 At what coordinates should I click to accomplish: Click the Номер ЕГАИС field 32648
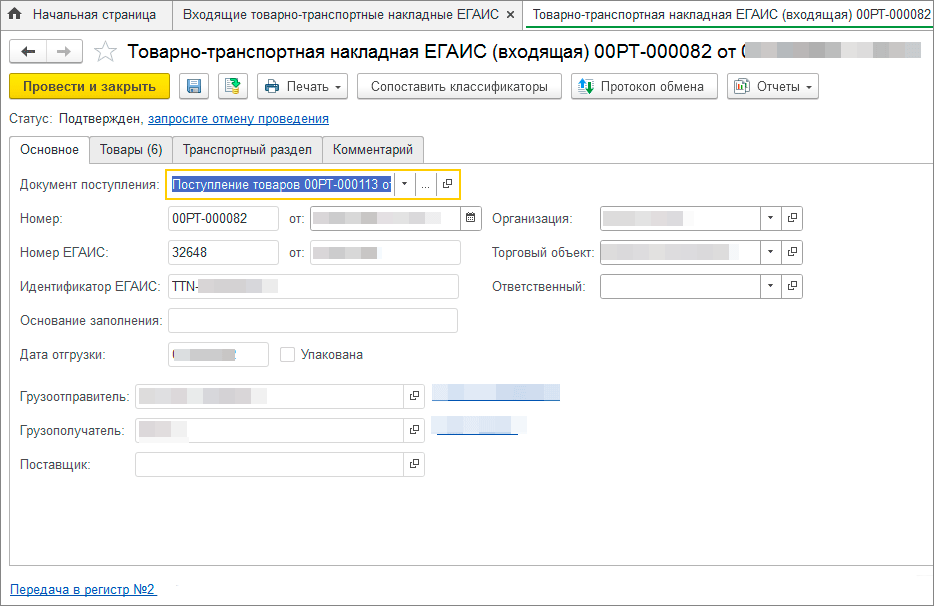(x=223, y=252)
